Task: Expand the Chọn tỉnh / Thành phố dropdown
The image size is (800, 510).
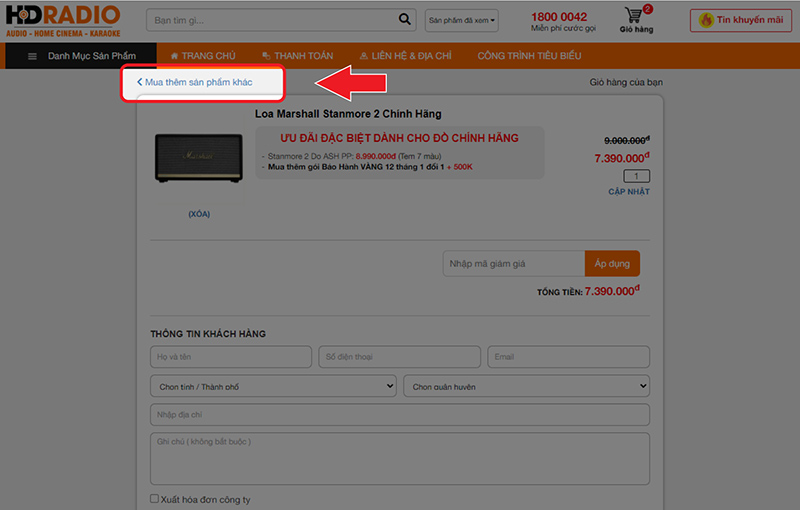Action: tap(273, 386)
